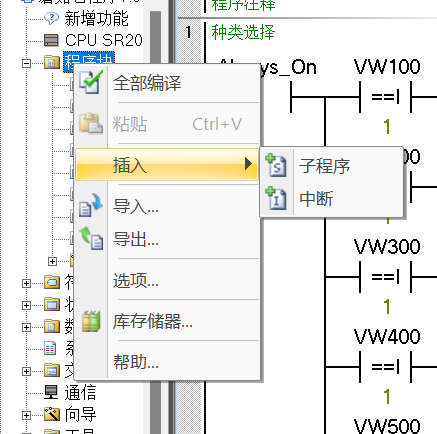437x434 pixels.
Task: Click the 通信 computer icon in tree
Action: click(51, 392)
